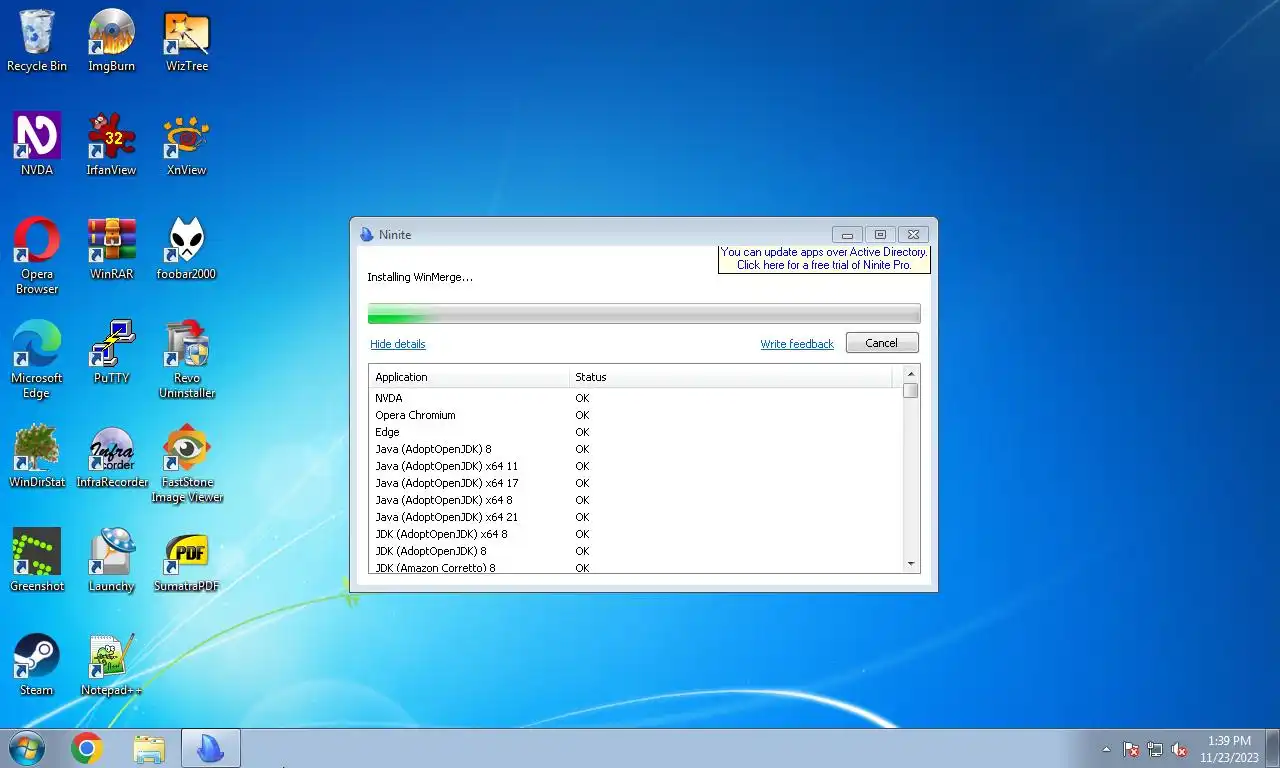This screenshot has width=1280, height=768.
Task: Select the Steam desktop shortcut
Action: pos(37,664)
